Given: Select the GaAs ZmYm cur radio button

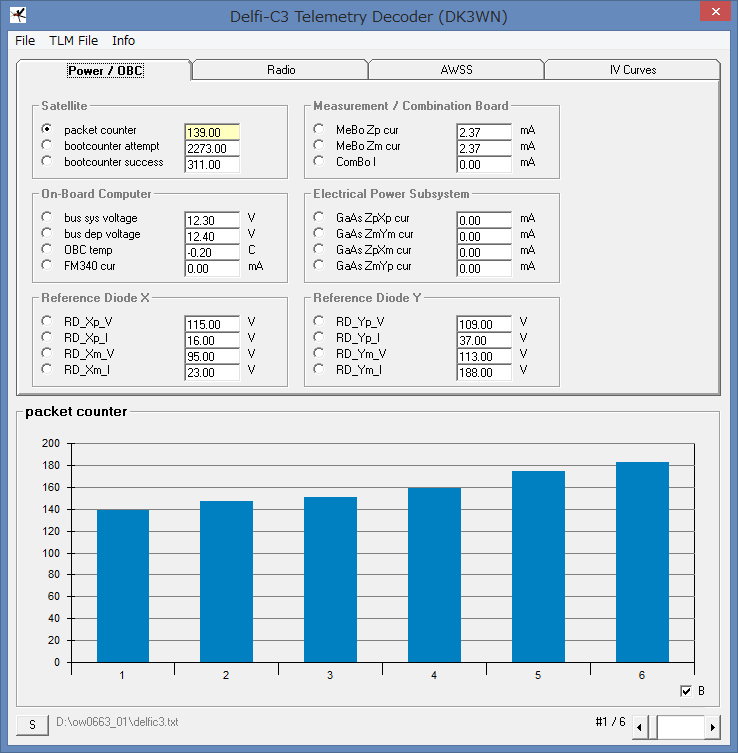Looking at the screenshot, I should tap(318, 233).
